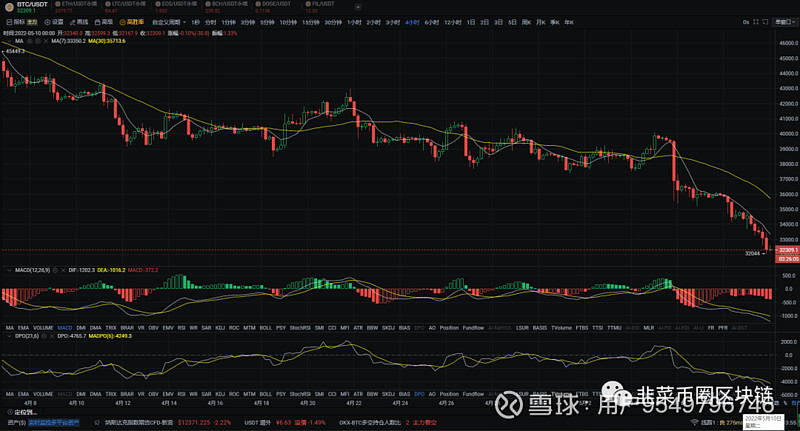Toggle MA indicator visibility eye

coord(30,41)
